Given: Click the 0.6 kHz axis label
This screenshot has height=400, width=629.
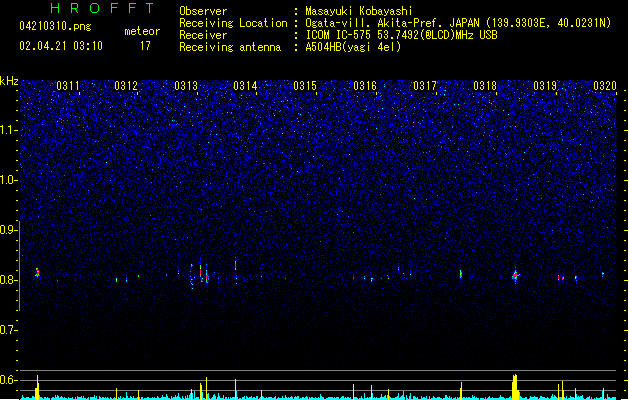Looking at the screenshot, I should [8, 380].
